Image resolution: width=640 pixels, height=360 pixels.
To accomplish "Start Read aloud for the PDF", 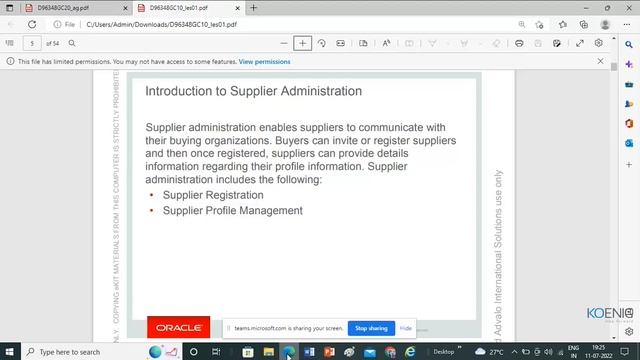I will click(386, 43).
